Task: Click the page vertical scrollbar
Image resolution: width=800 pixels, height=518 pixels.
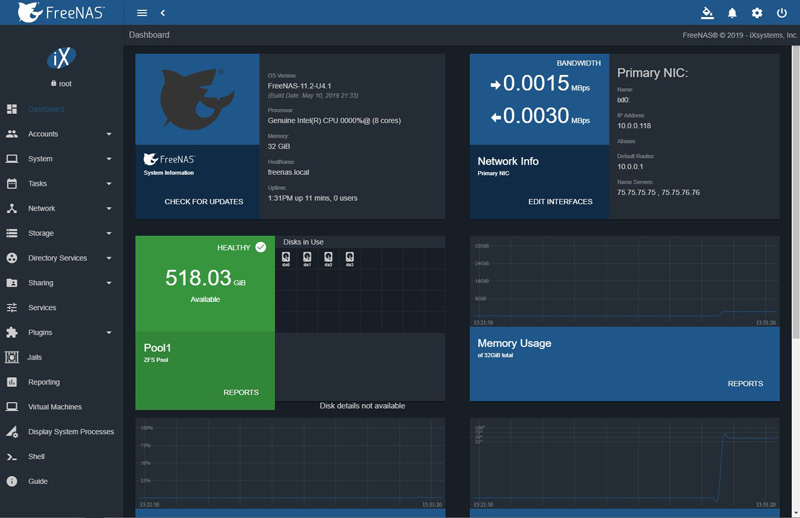Action: click(795, 200)
